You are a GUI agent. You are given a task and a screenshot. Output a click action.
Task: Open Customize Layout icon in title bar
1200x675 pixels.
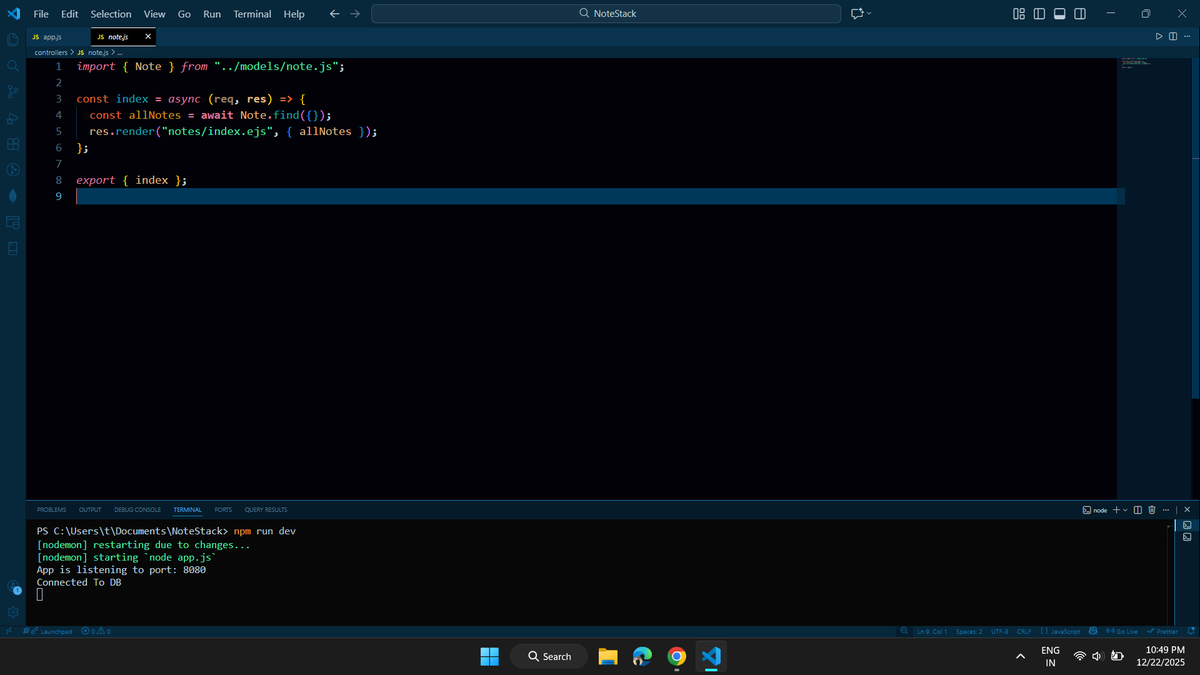1019,13
